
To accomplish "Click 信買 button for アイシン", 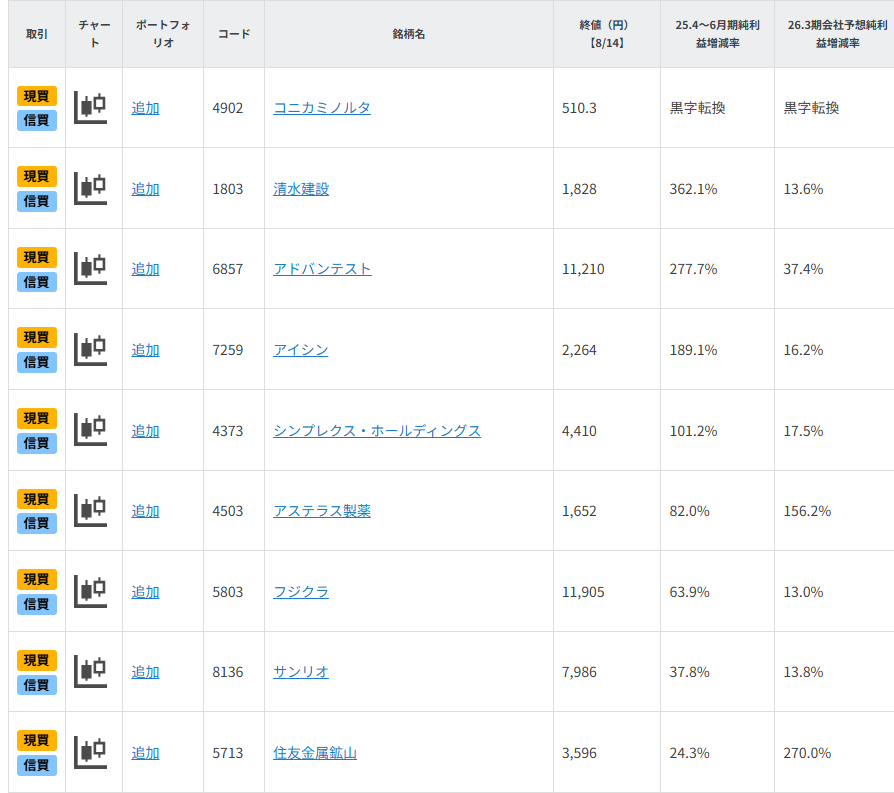I will (36, 362).
